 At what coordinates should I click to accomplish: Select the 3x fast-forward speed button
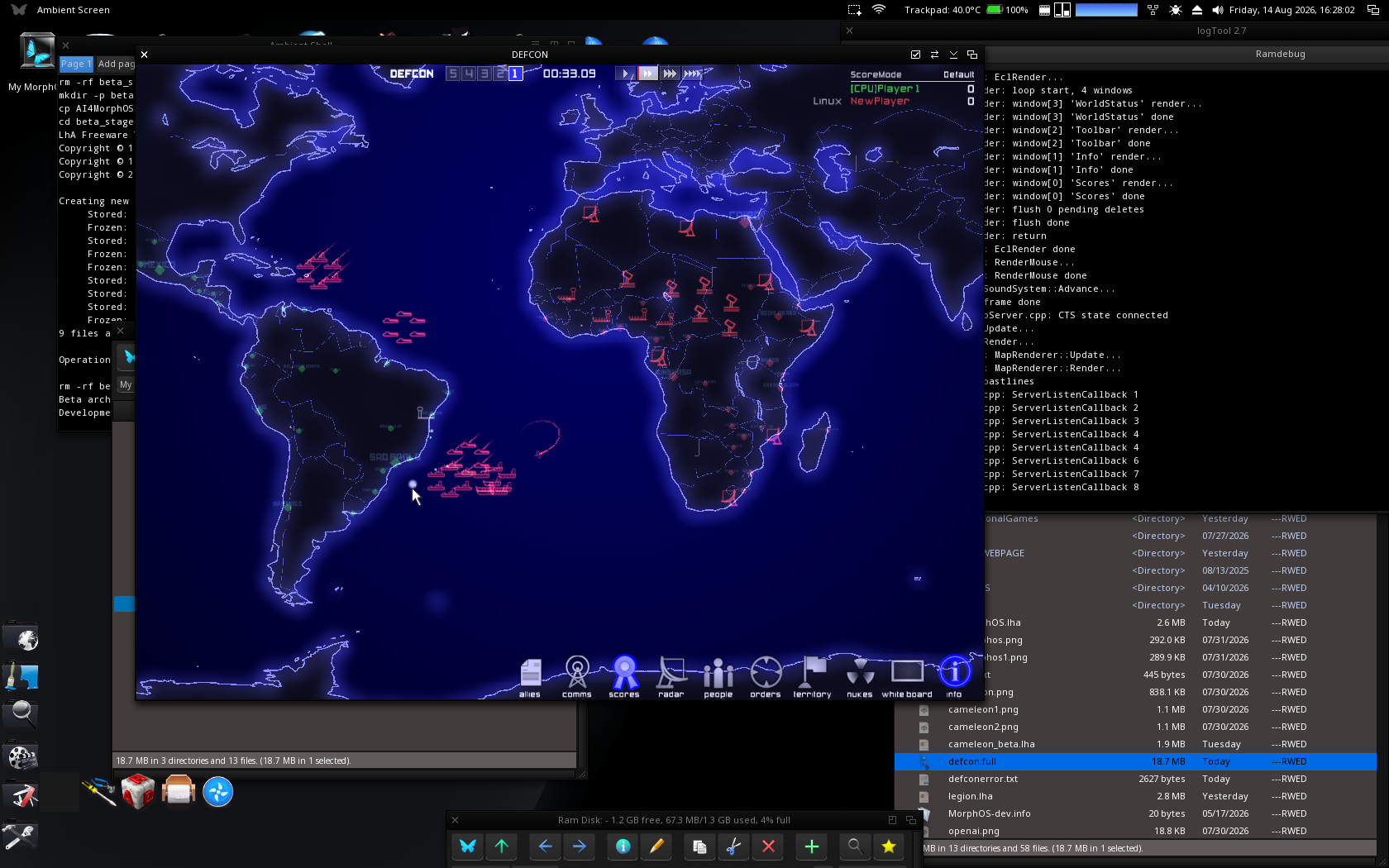pos(671,74)
